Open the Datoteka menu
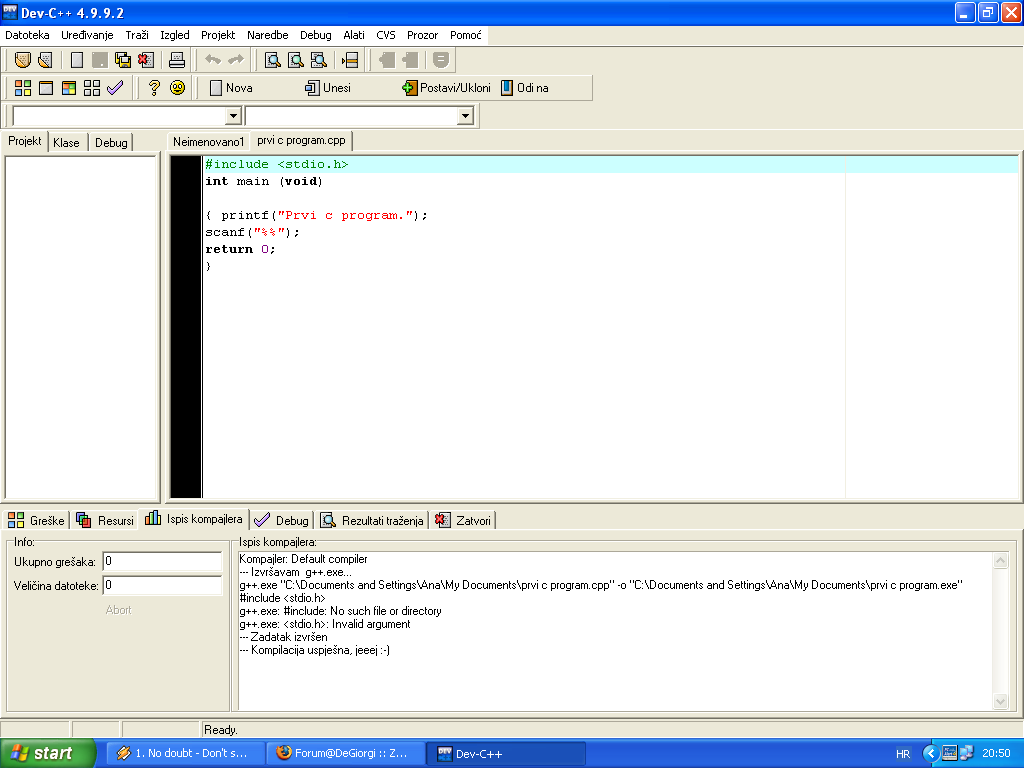1024x768 pixels. pos(27,35)
